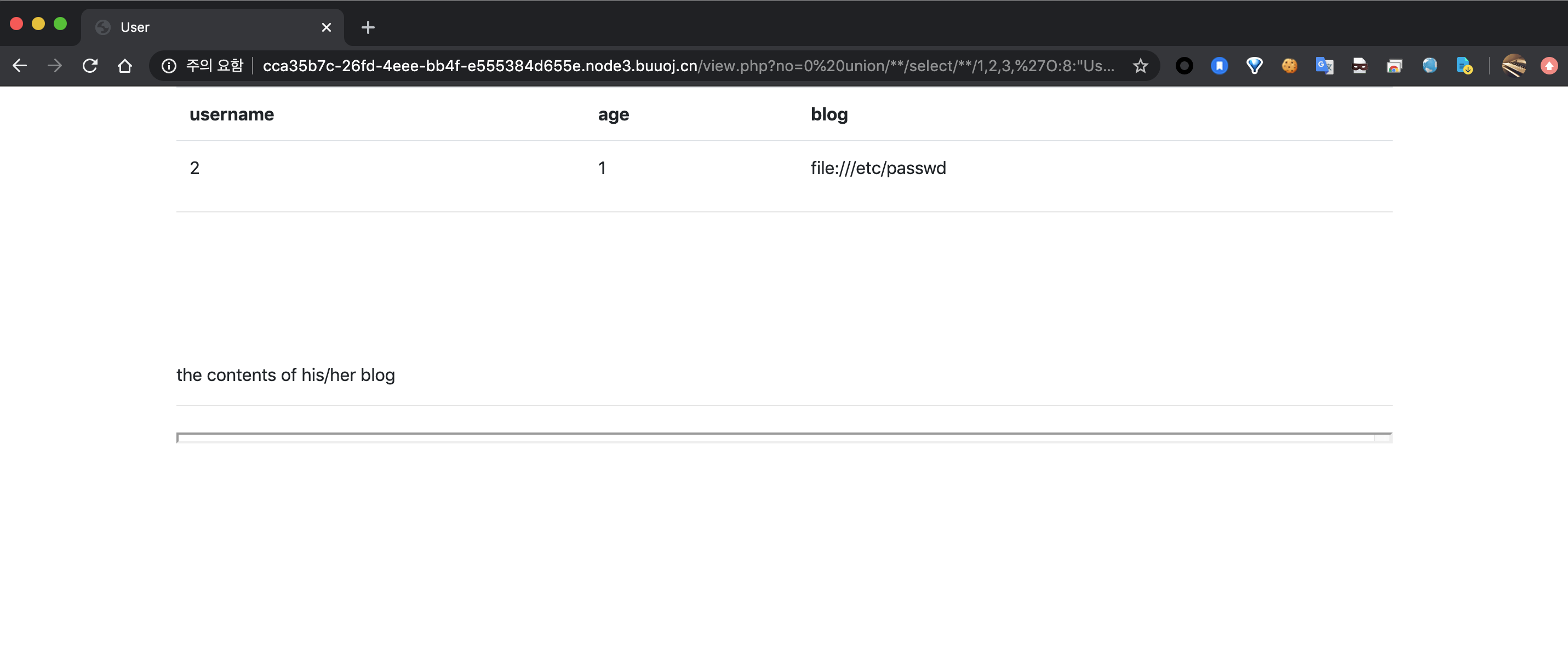Click the blue globe extension icon

[1429, 66]
